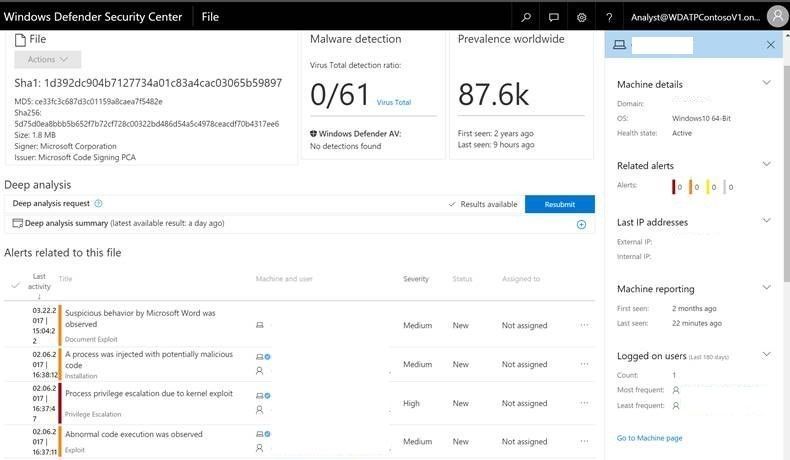790x460 pixels.
Task: Click the Deep analysis request info icon
Action: pyautogui.click(x=98, y=204)
